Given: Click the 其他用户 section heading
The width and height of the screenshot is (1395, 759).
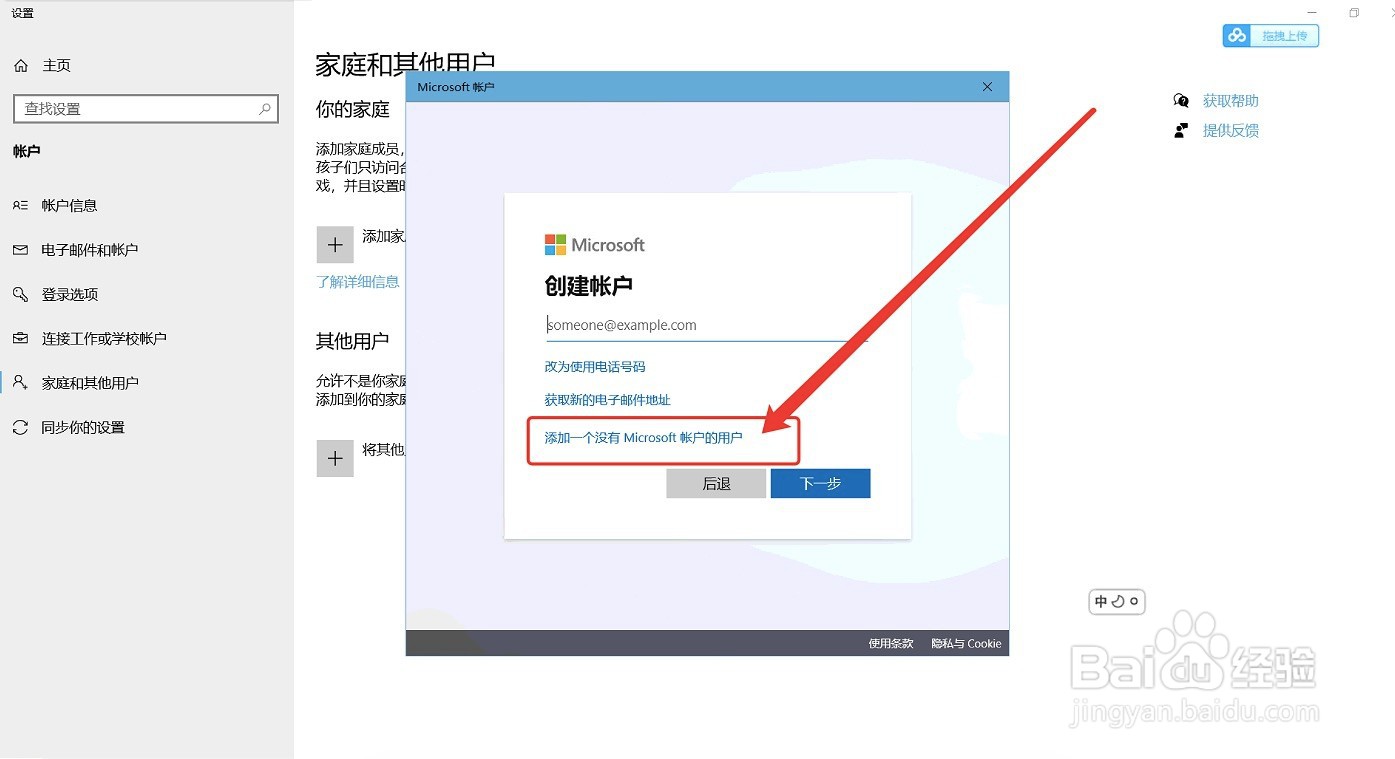Looking at the screenshot, I should (x=353, y=342).
